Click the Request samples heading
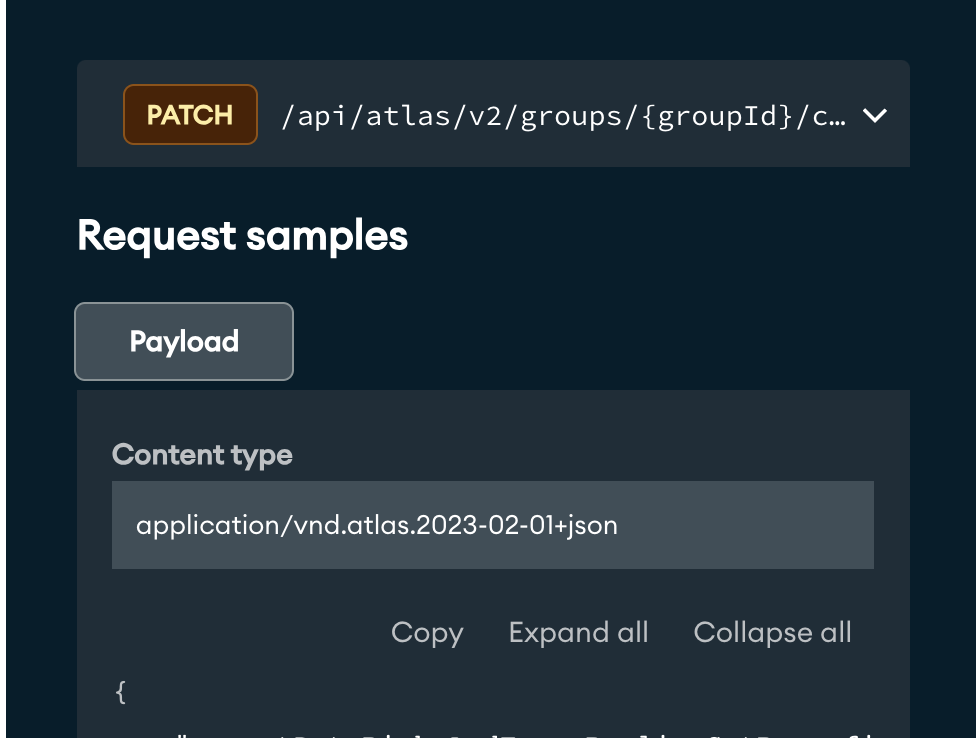The height and width of the screenshot is (738, 976). 242,236
